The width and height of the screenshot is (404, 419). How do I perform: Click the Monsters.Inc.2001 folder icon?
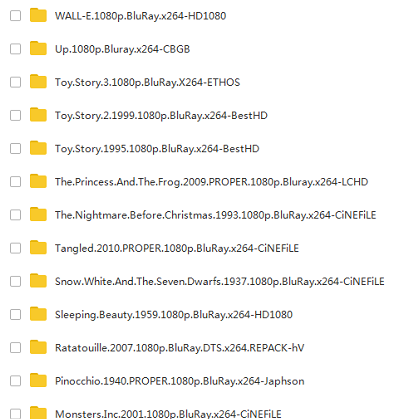click(38, 413)
